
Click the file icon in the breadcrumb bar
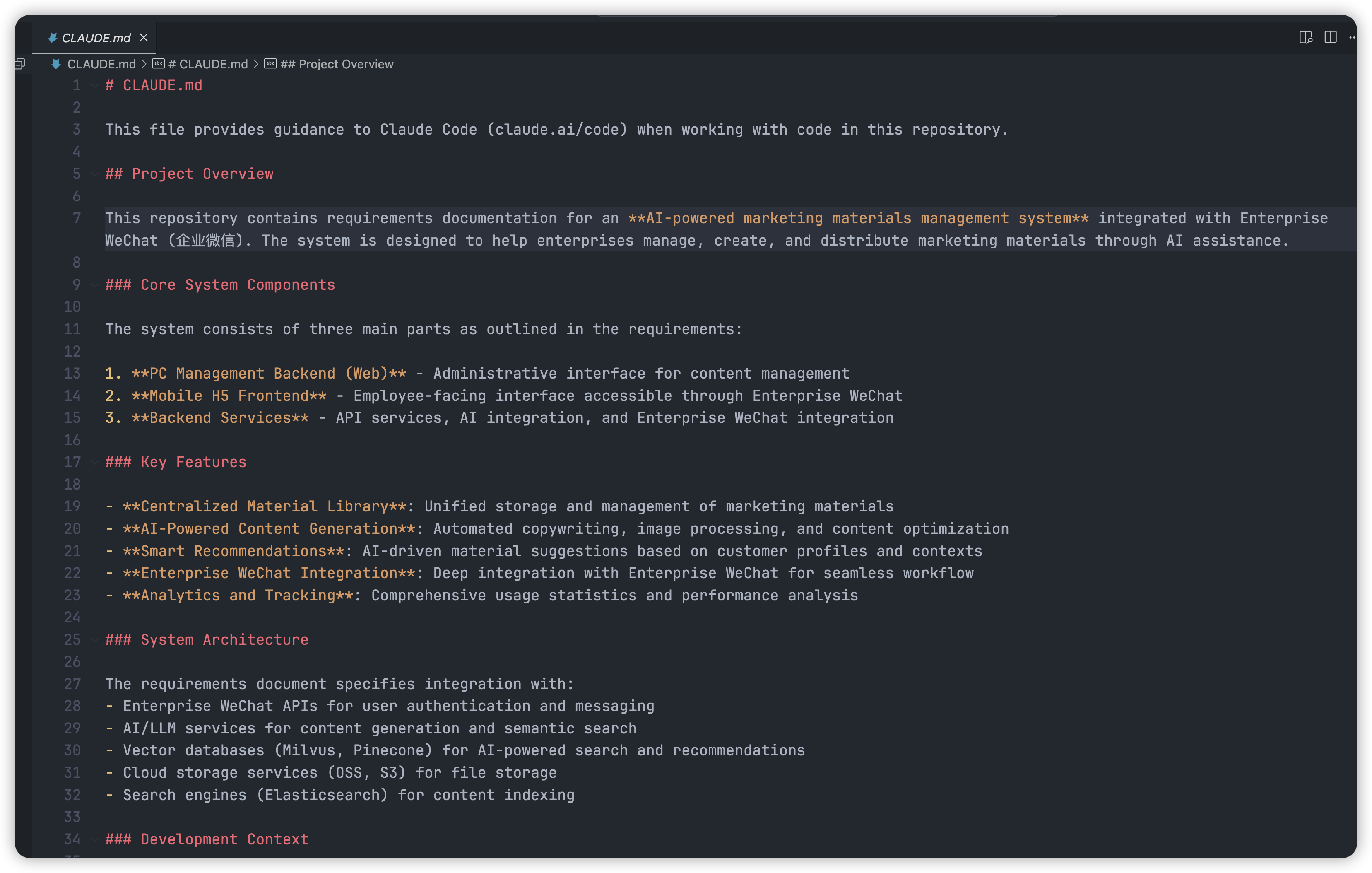tap(56, 64)
